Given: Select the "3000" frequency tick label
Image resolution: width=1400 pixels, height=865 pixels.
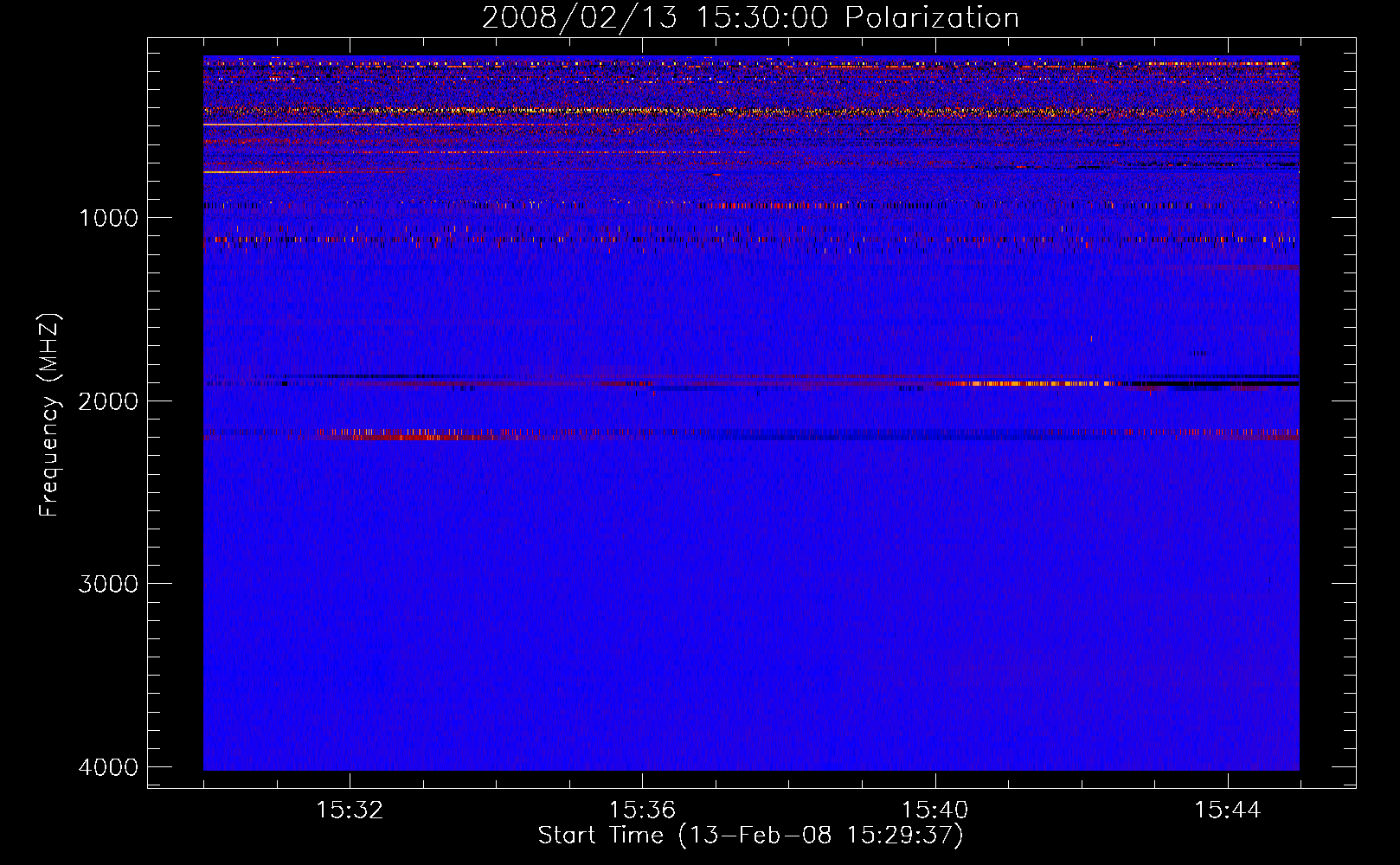Looking at the screenshot, I should click(x=108, y=584).
